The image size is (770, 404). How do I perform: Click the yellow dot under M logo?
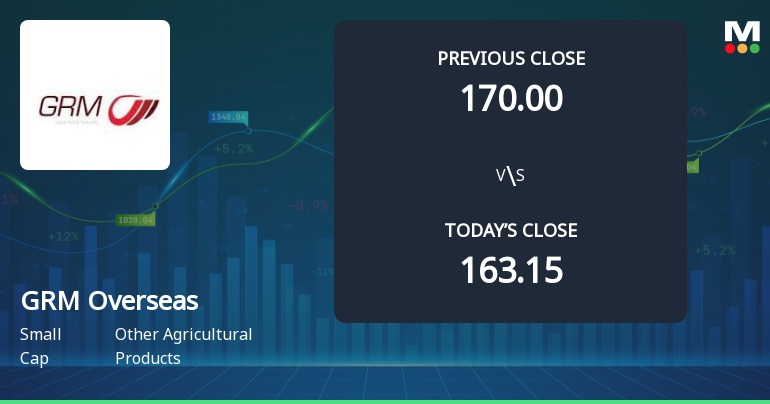pyautogui.click(x=742, y=48)
